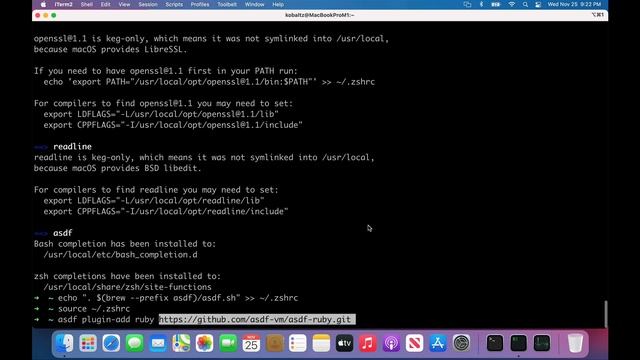Open the Trash in the Dock

click(x=575, y=343)
